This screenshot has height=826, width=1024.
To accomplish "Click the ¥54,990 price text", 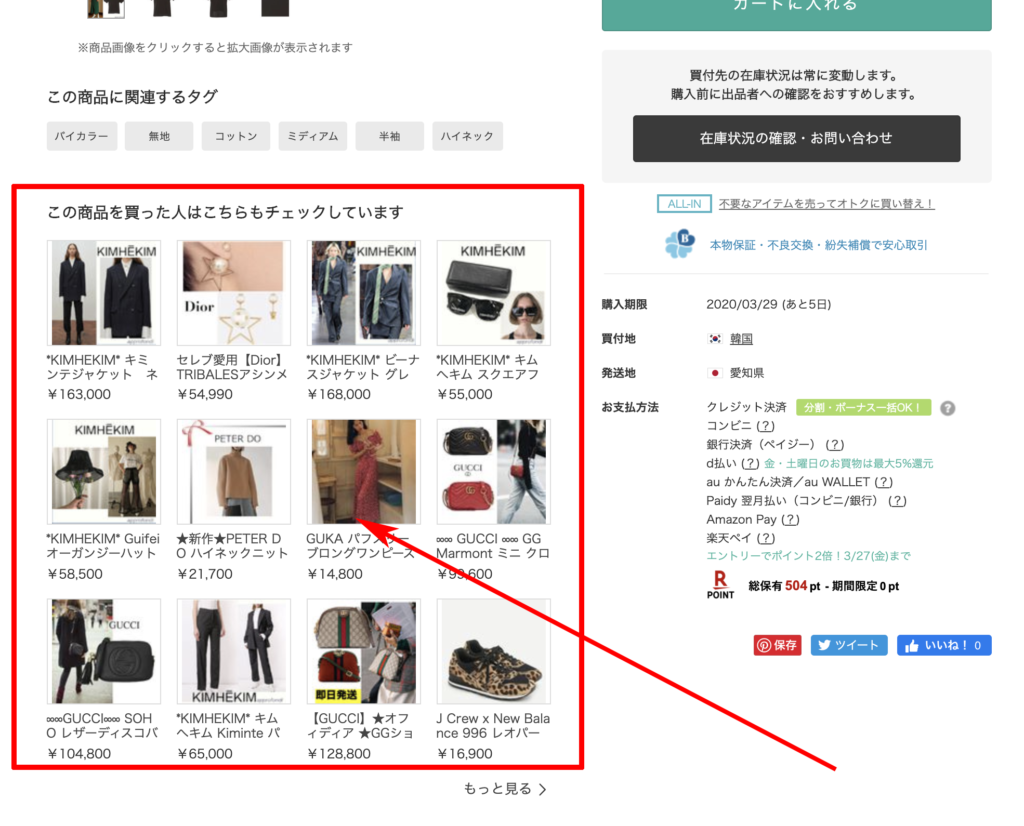I will click(x=205, y=394).
